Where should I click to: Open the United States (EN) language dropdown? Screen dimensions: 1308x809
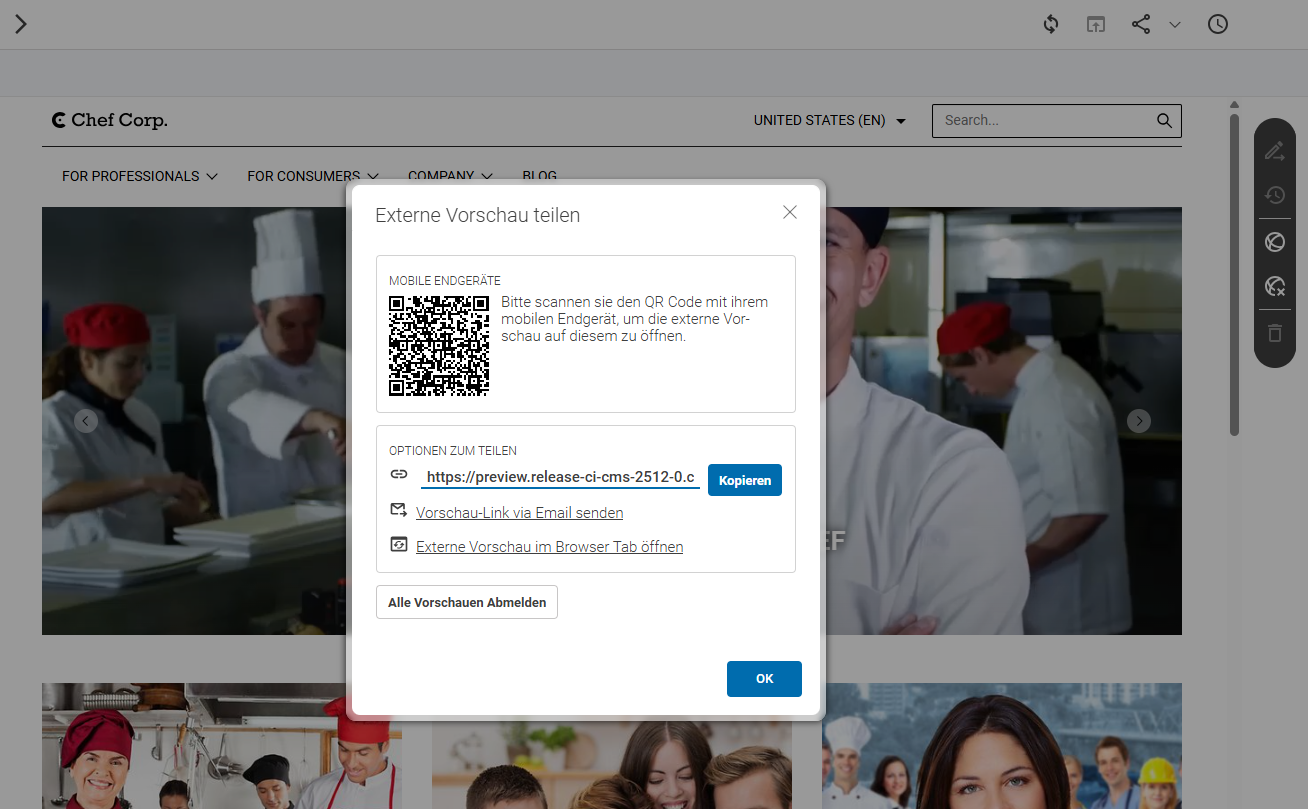click(830, 120)
